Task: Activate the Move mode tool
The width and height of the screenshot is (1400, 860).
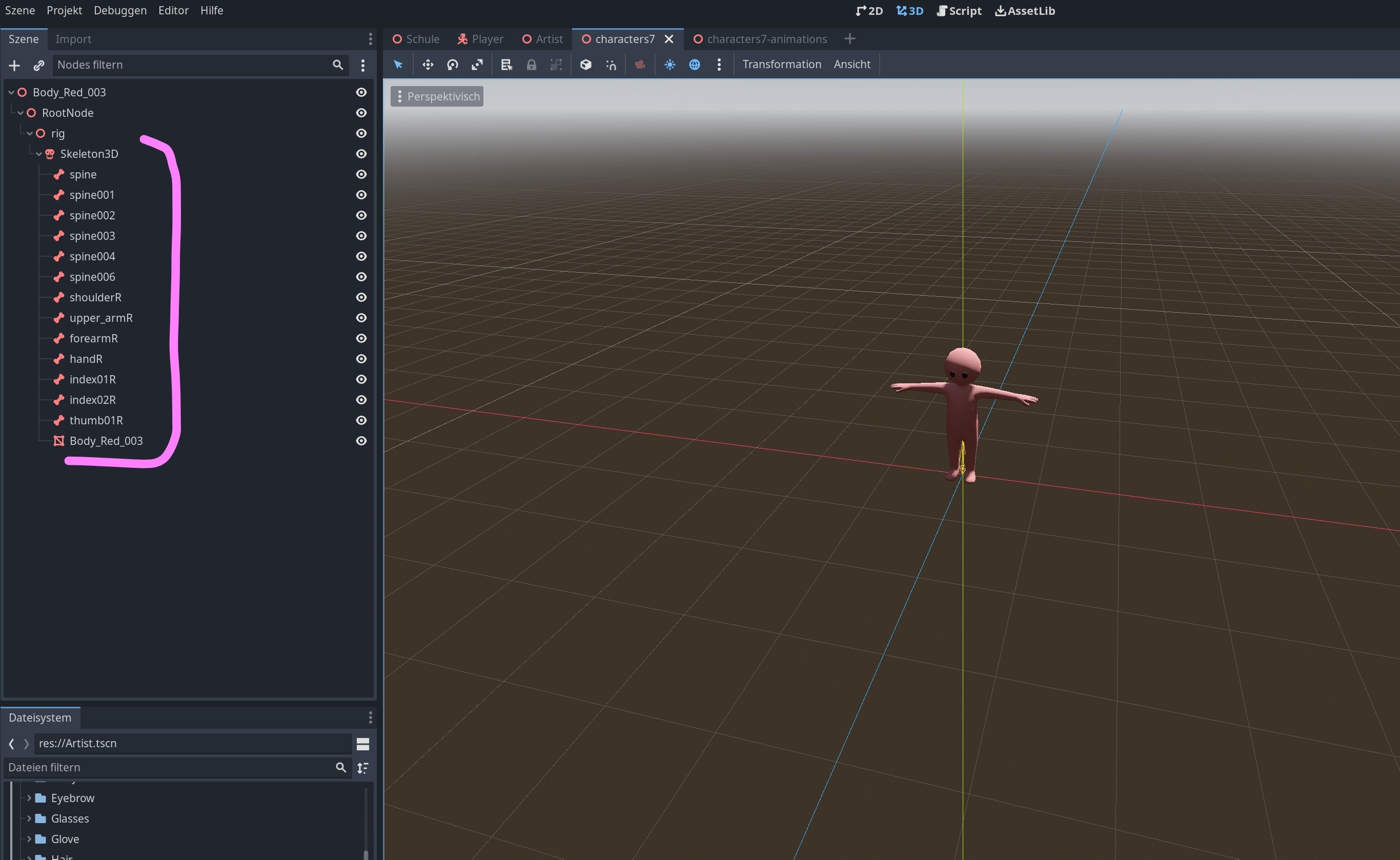Action: 428,64
